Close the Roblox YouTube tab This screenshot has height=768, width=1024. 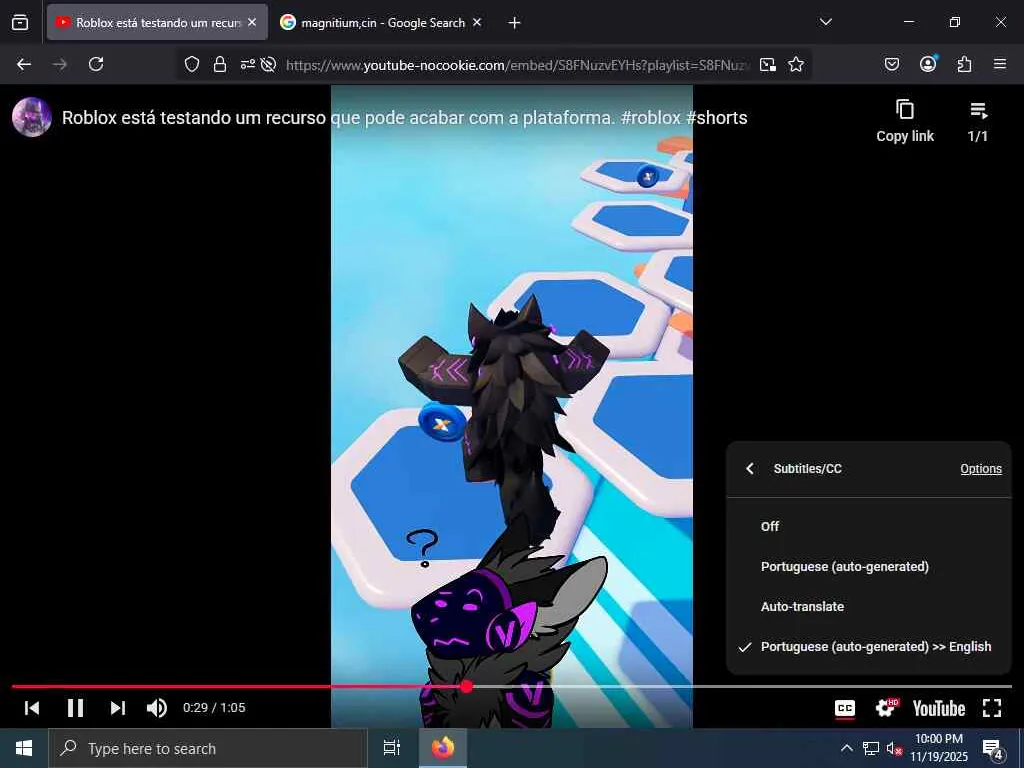click(x=252, y=22)
